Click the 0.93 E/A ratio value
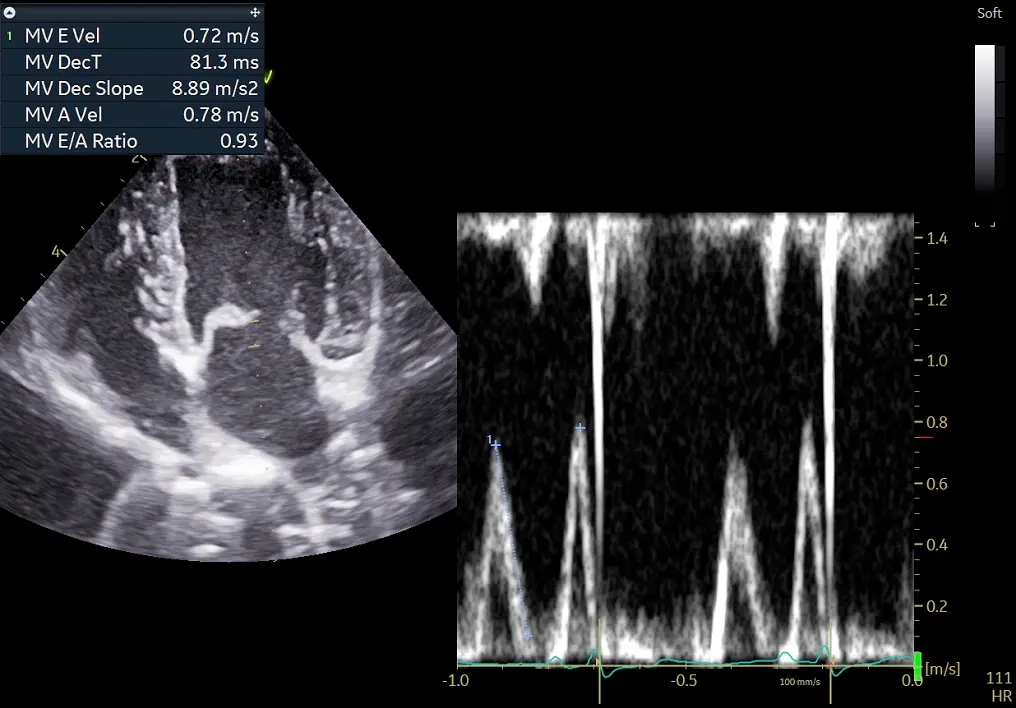Screen dimensions: 1016x708 coord(238,141)
